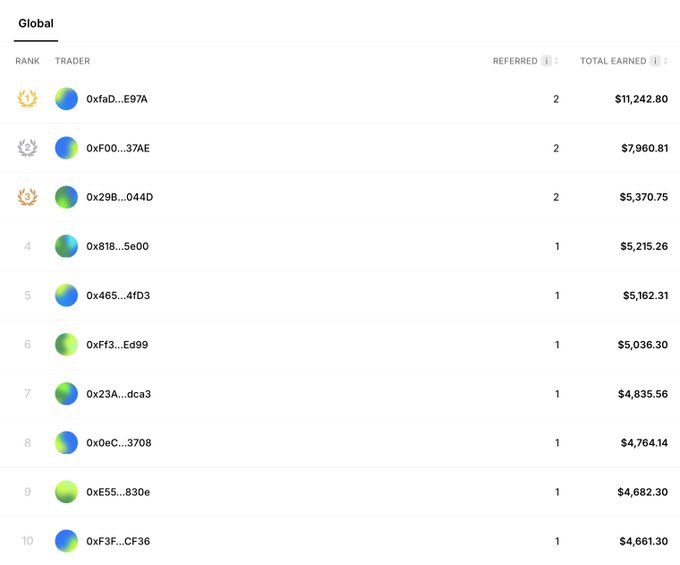
Task: Click the RANK column header
Action: click(x=27, y=61)
